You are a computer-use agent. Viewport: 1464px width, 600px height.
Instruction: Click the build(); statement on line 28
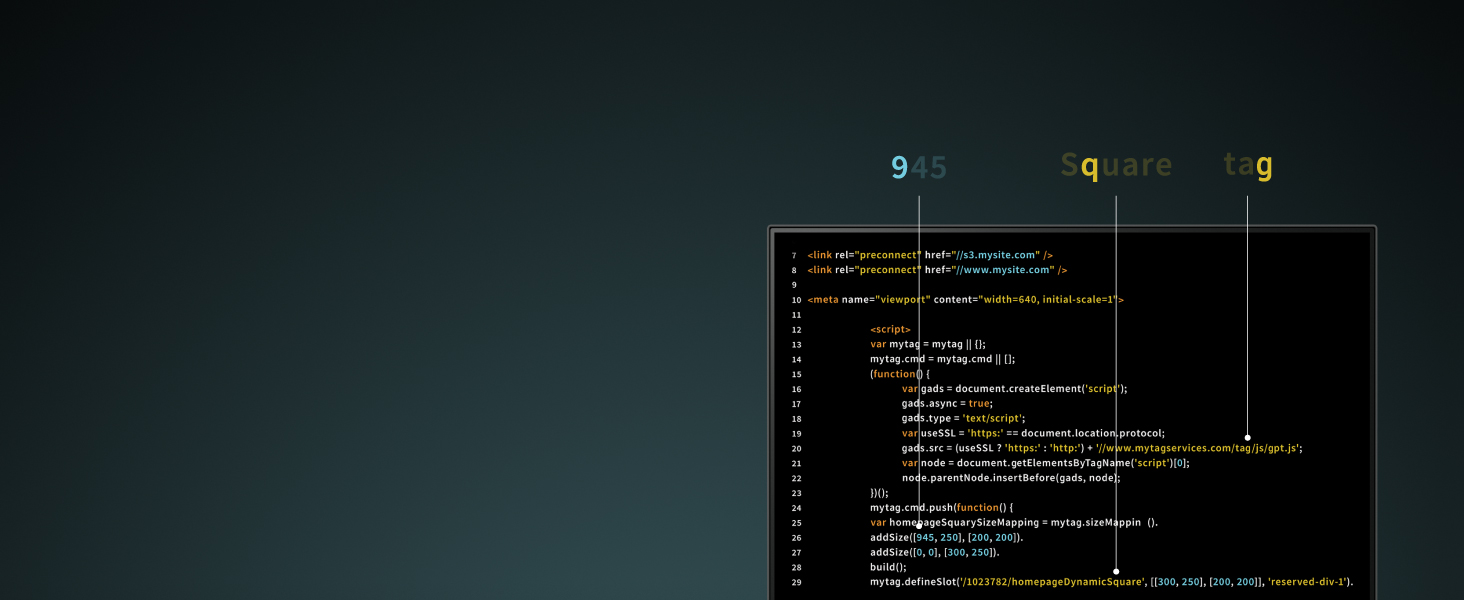(888, 567)
